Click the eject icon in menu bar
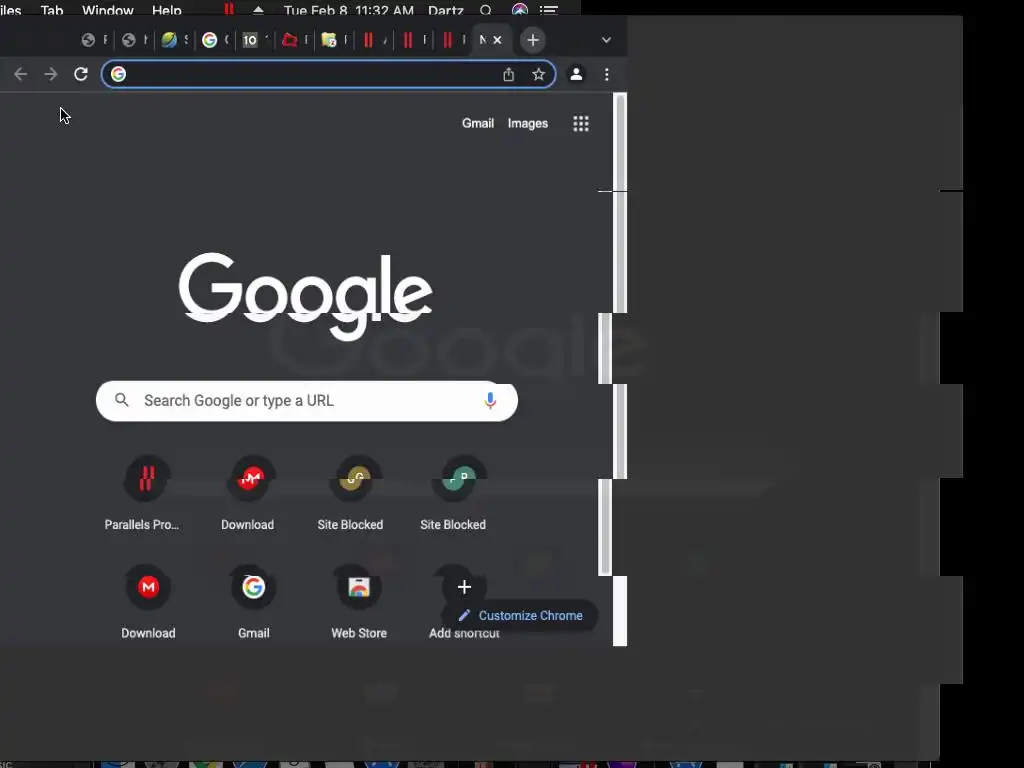Screen dimensions: 1024x768 (x=259, y=10)
